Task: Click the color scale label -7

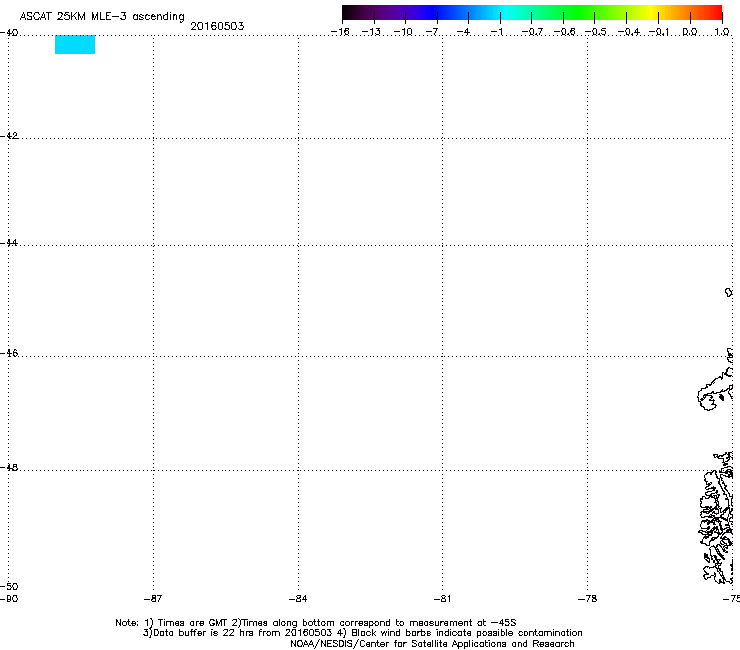Action: coord(432,32)
